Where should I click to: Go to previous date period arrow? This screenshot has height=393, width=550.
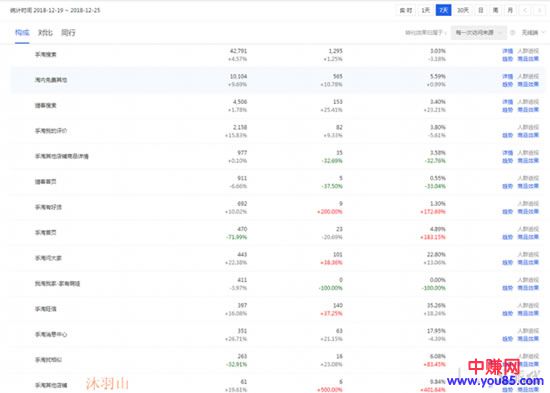525,11
